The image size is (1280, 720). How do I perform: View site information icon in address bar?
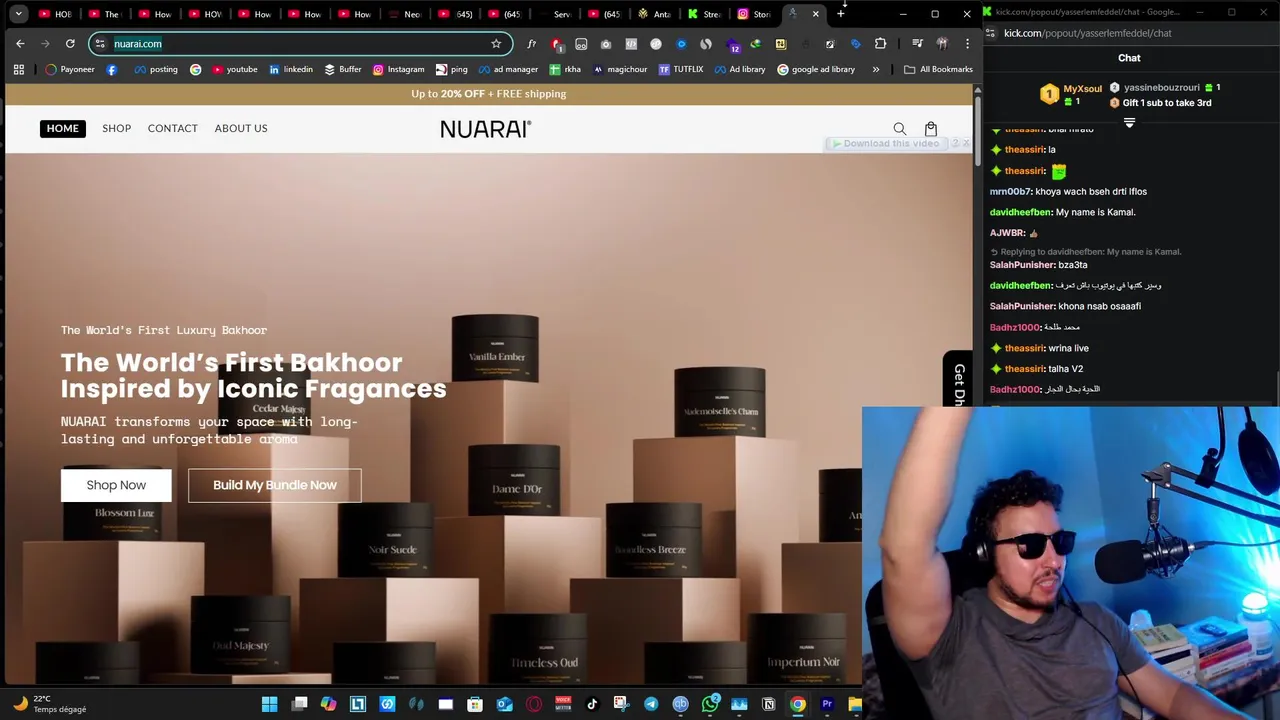click(x=100, y=44)
